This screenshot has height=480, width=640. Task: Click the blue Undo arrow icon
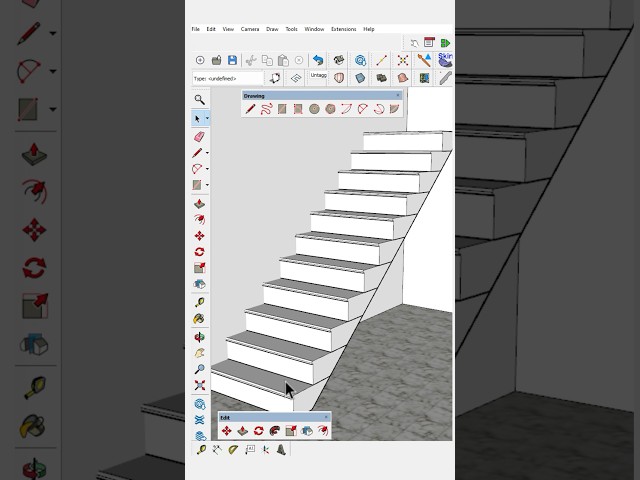(x=318, y=60)
